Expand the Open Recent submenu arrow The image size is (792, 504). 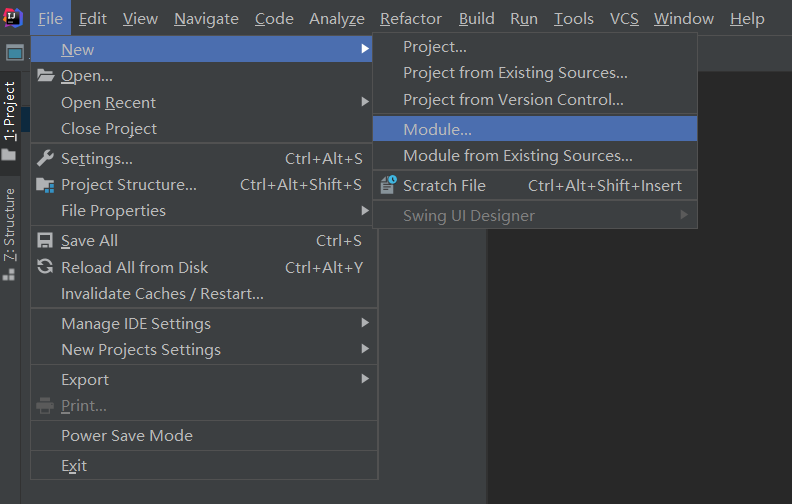365,102
